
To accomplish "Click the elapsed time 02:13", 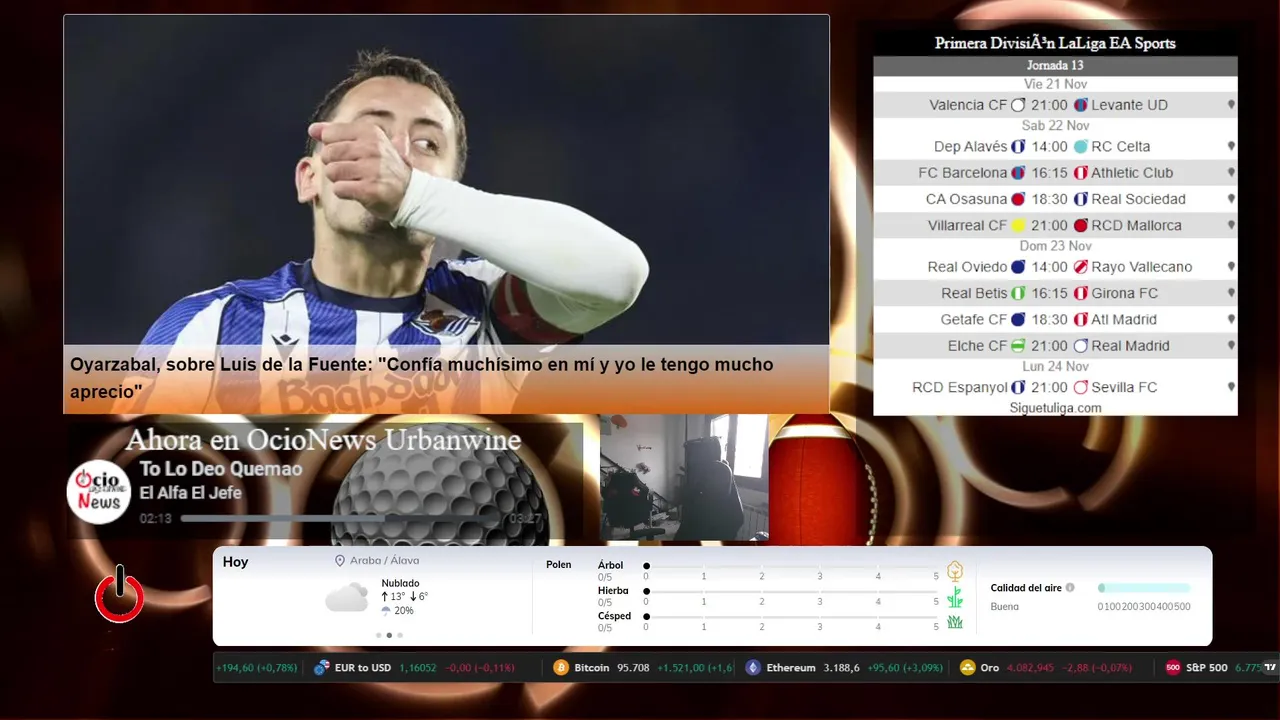I will tap(155, 519).
